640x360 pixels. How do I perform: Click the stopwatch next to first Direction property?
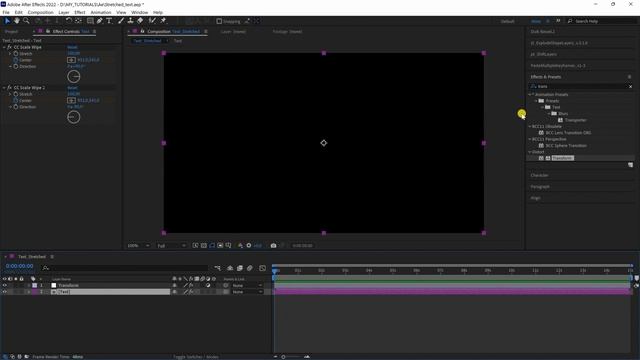pyautogui.click(x=16, y=66)
